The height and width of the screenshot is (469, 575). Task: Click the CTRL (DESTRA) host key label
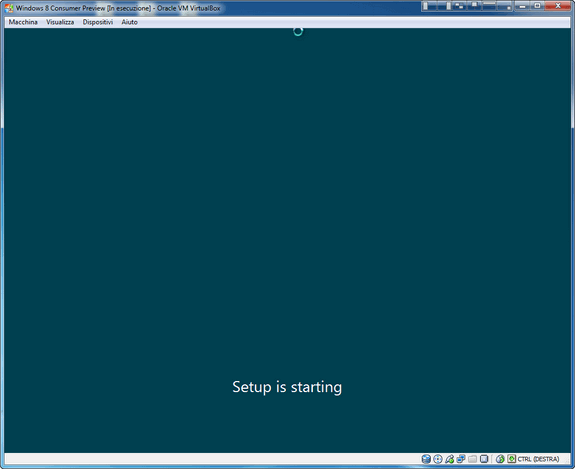coord(538,459)
